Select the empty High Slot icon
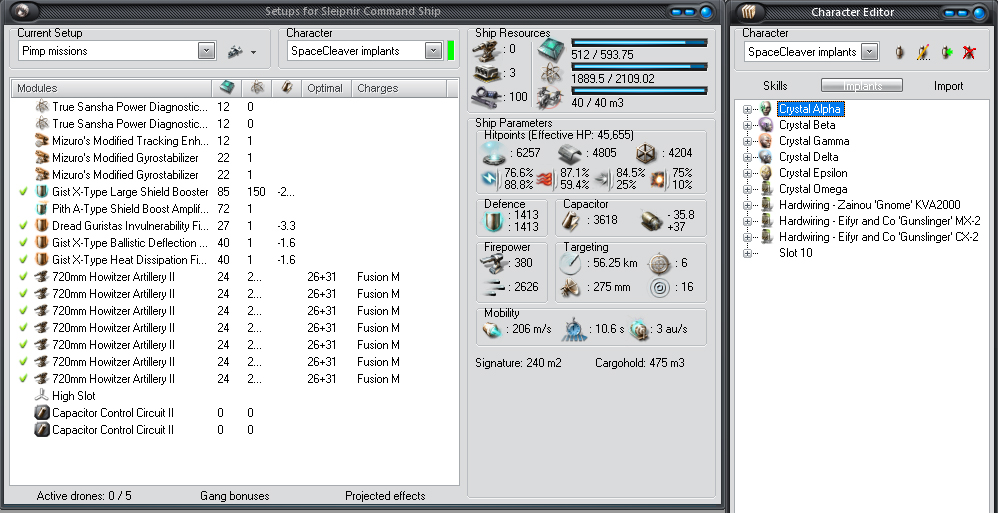This screenshot has width=998, height=513. pyautogui.click(x=42, y=396)
